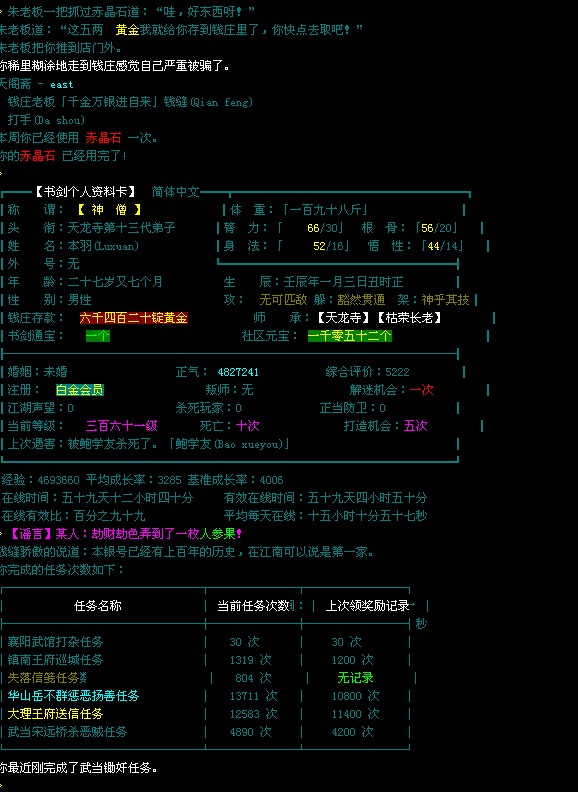Click the sect 【天龙寺】
The height and width of the screenshot is (792, 578).
344,318
